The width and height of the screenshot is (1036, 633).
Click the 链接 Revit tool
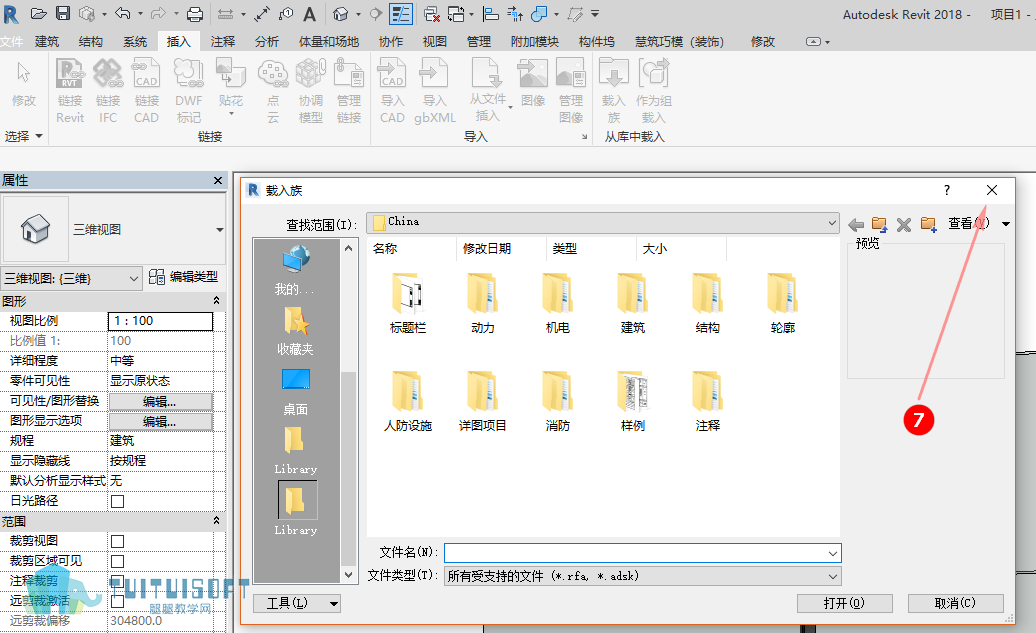pyautogui.click(x=69, y=91)
